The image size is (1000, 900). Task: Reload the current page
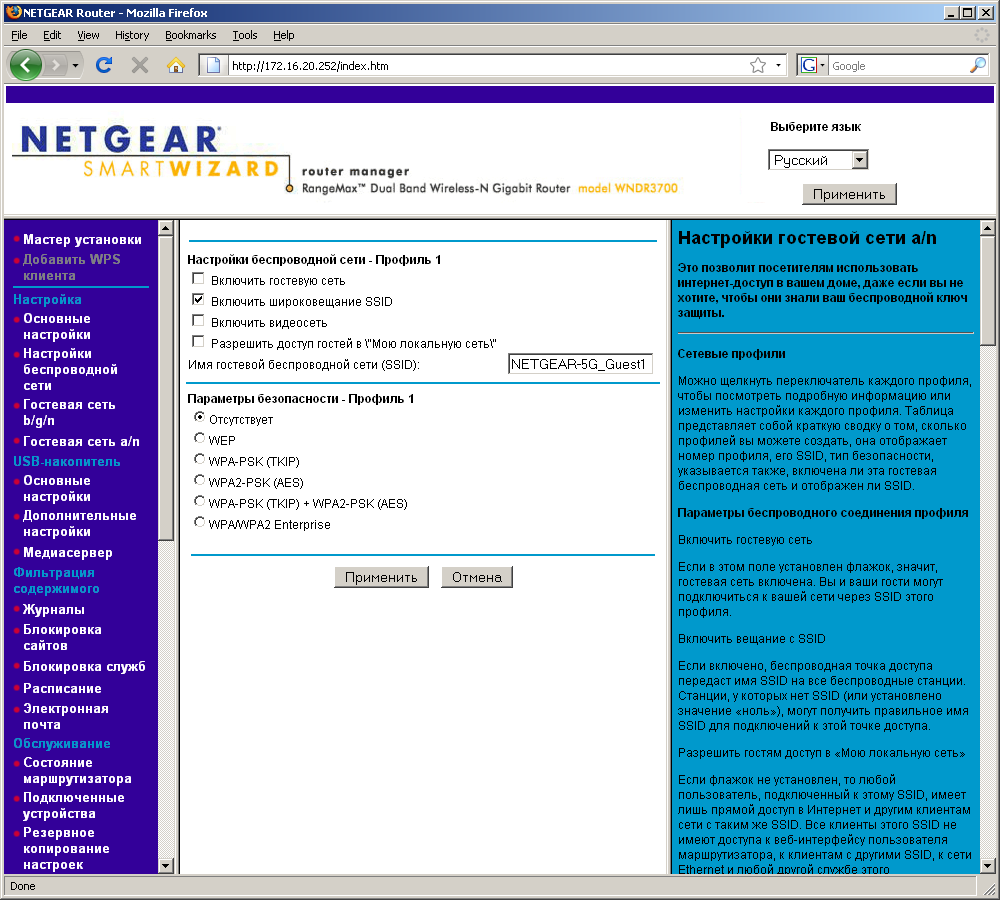point(104,65)
